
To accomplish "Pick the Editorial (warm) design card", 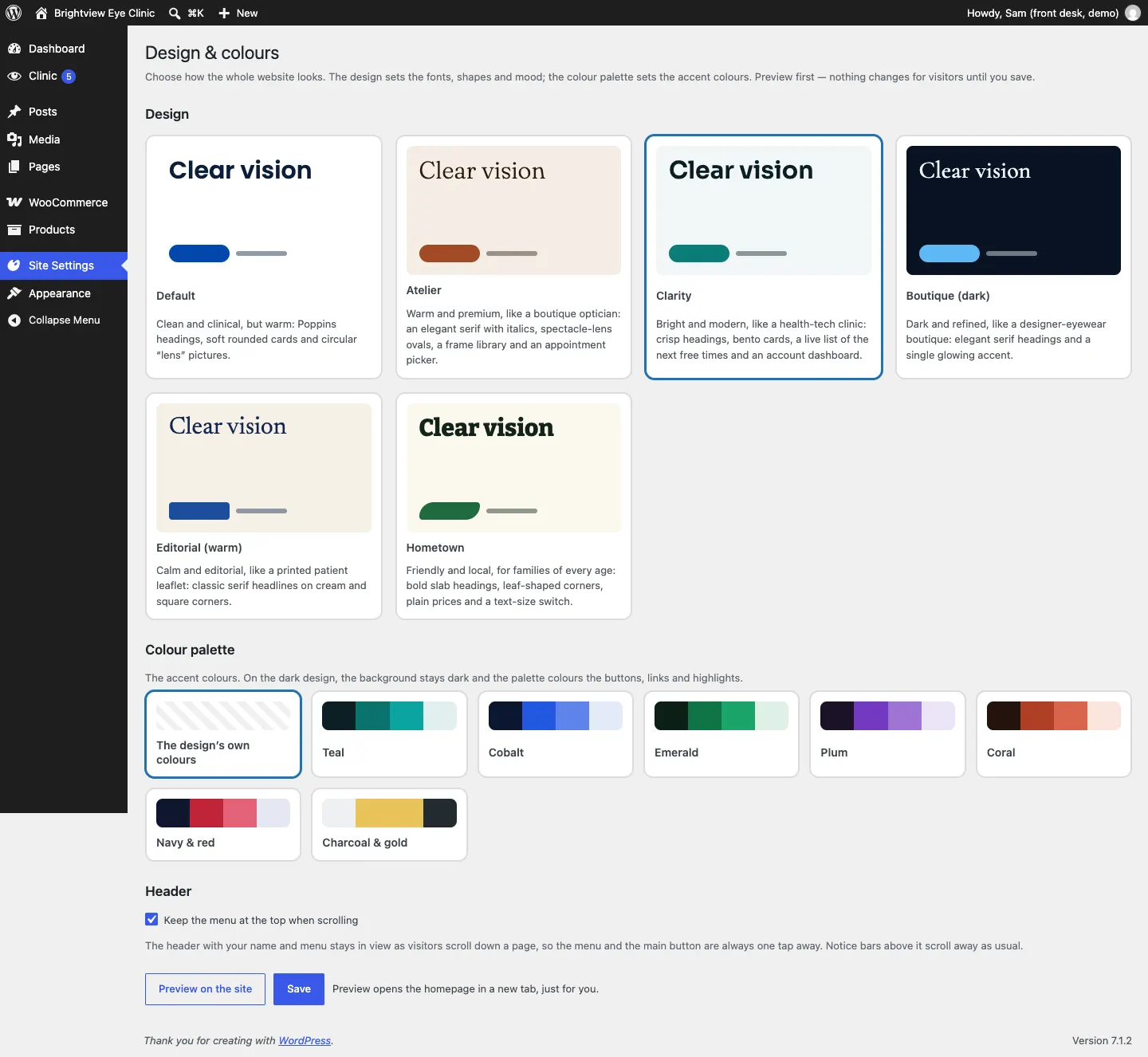I will tap(264, 506).
